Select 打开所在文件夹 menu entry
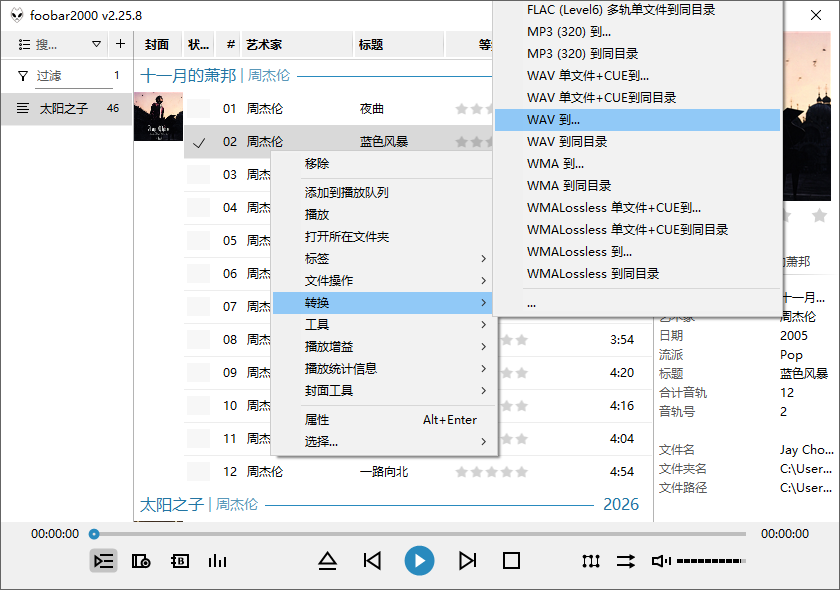The width and height of the screenshot is (840, 590). tap(383, 237)
